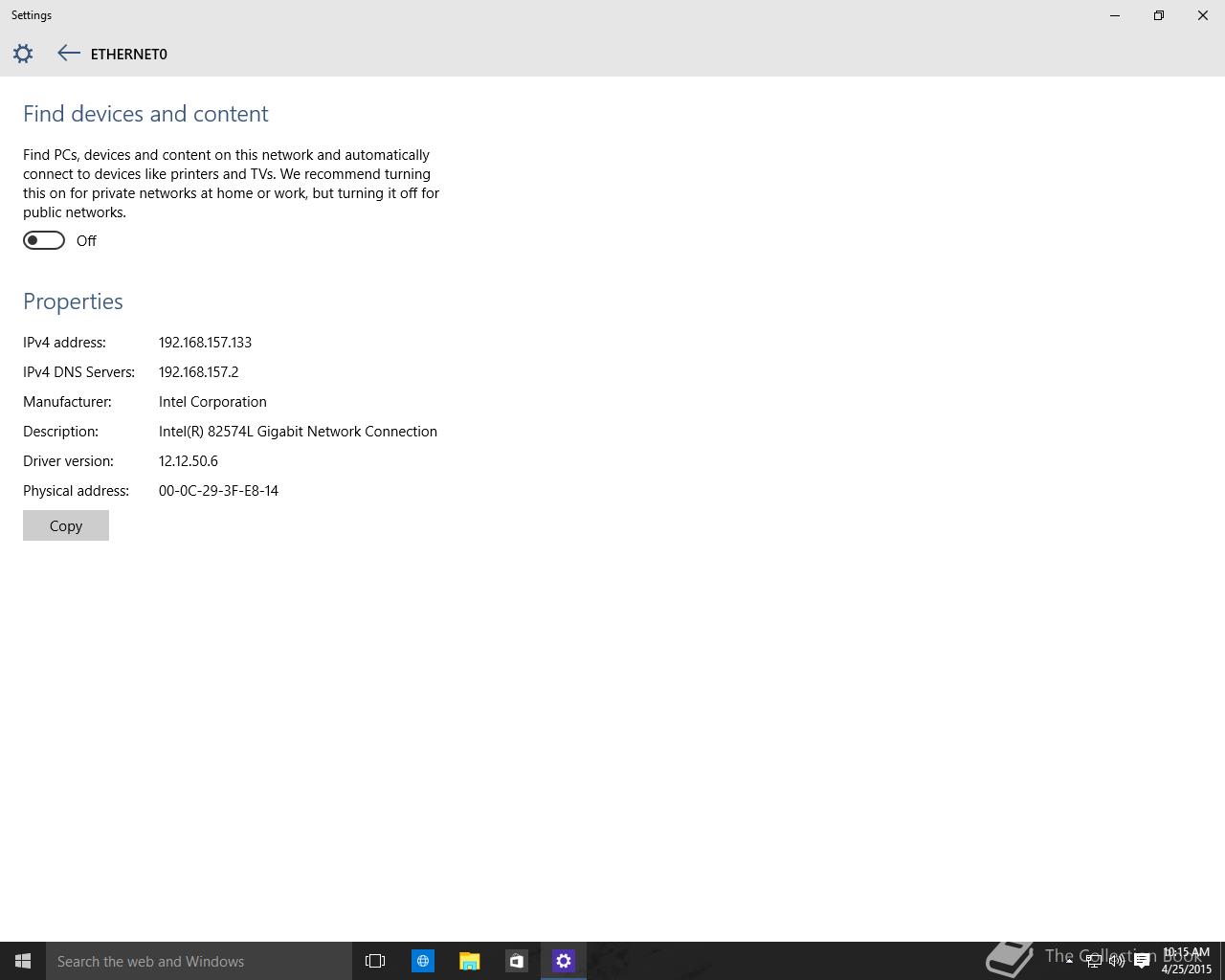The image size is (1225, 980).
Task: Click the Find PCs, devices description paragraph
Action: pyautogui.click(x=231, y=184)
